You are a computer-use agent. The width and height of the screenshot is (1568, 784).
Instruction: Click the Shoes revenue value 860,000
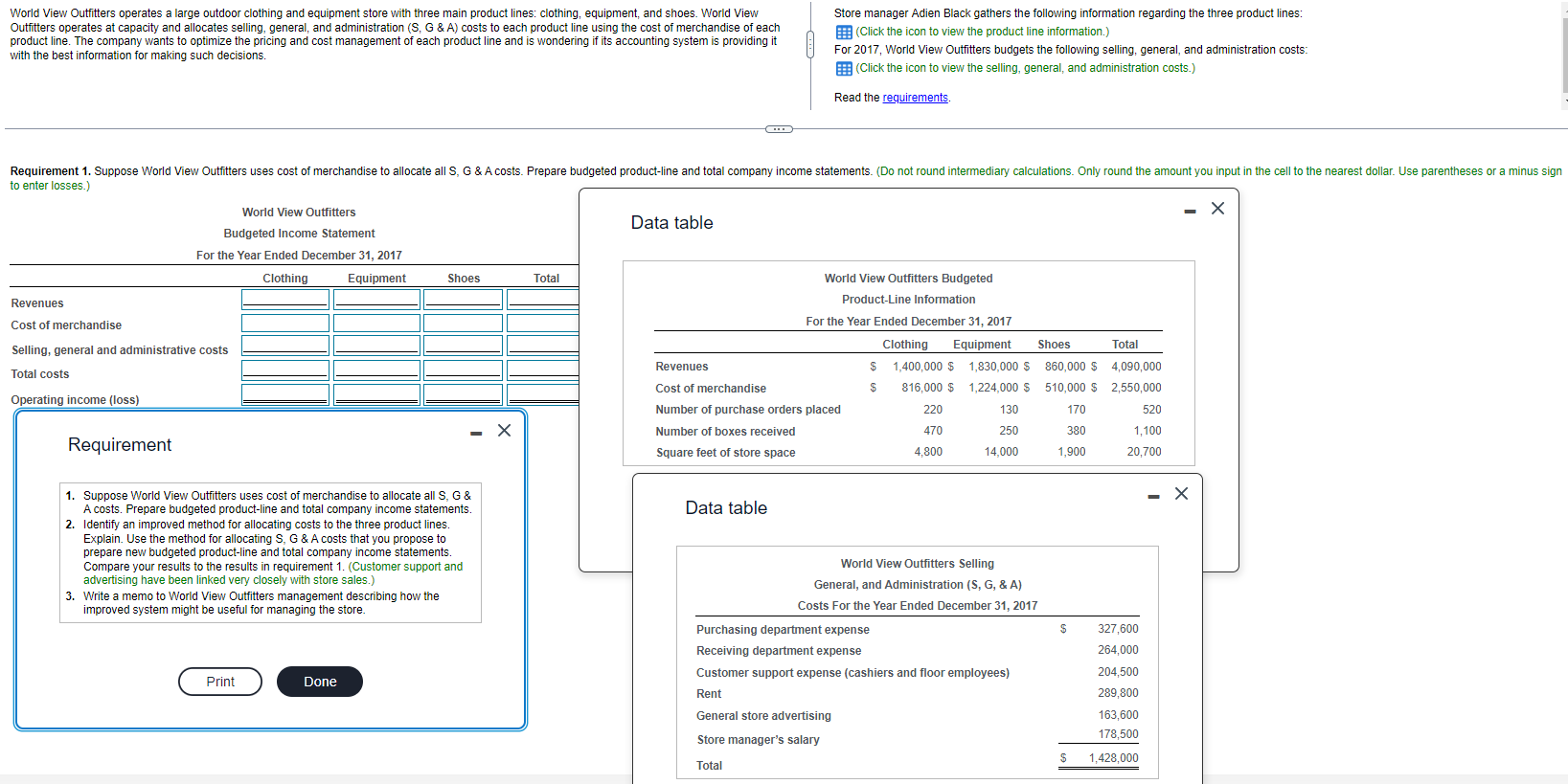tap(1065, 367)
